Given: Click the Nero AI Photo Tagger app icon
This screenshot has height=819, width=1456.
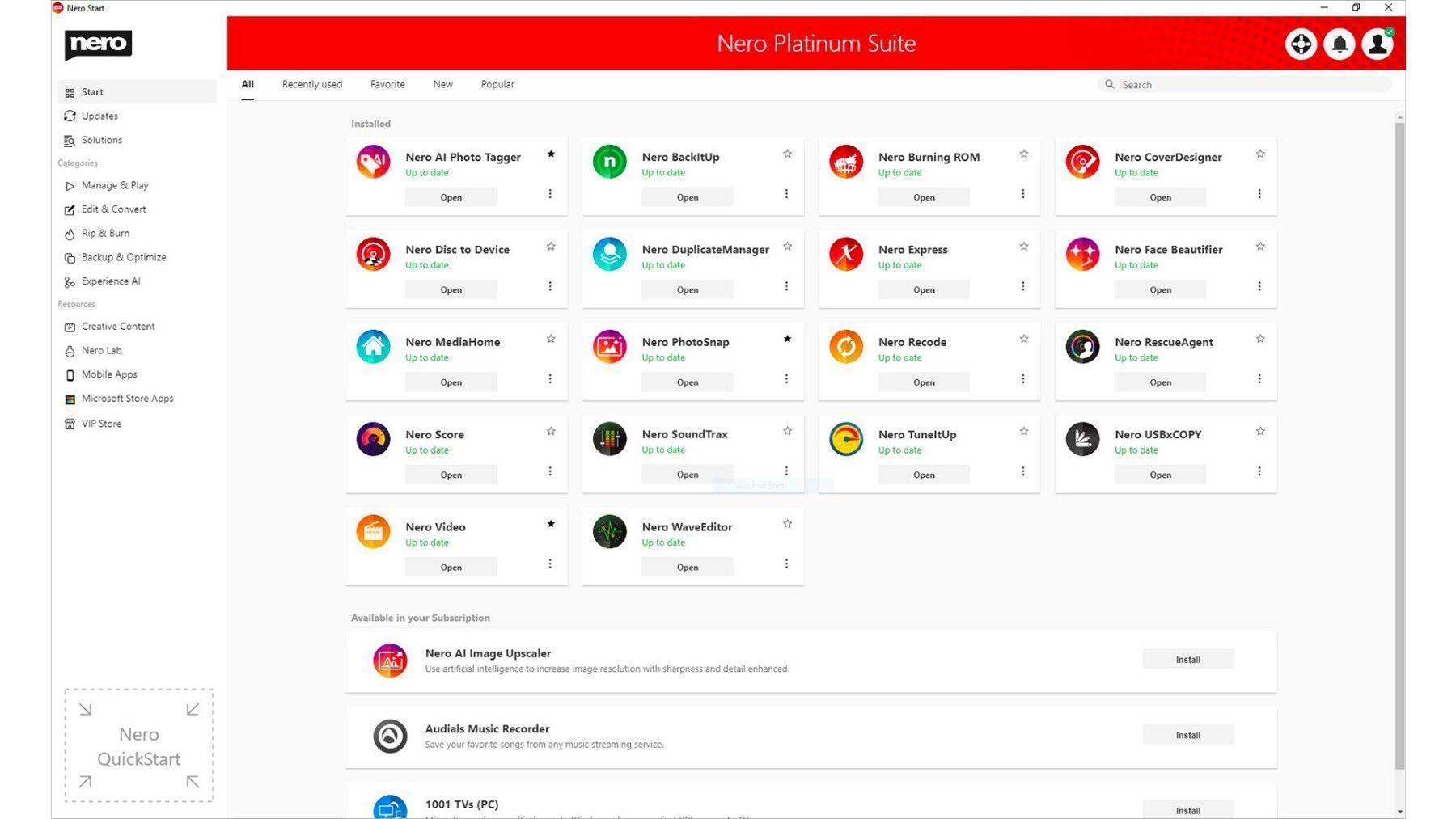Looking at the screenshot, I should pos(373,162).
